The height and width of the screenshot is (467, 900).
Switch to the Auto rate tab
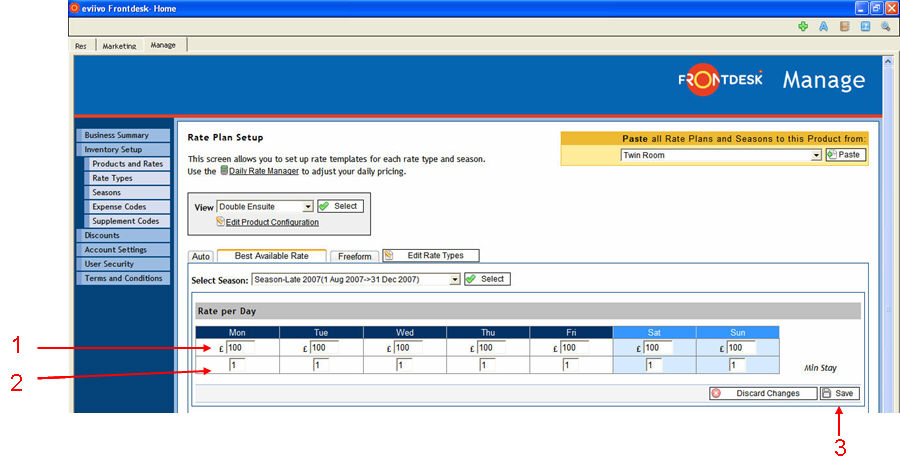click(x=201, y=257)
